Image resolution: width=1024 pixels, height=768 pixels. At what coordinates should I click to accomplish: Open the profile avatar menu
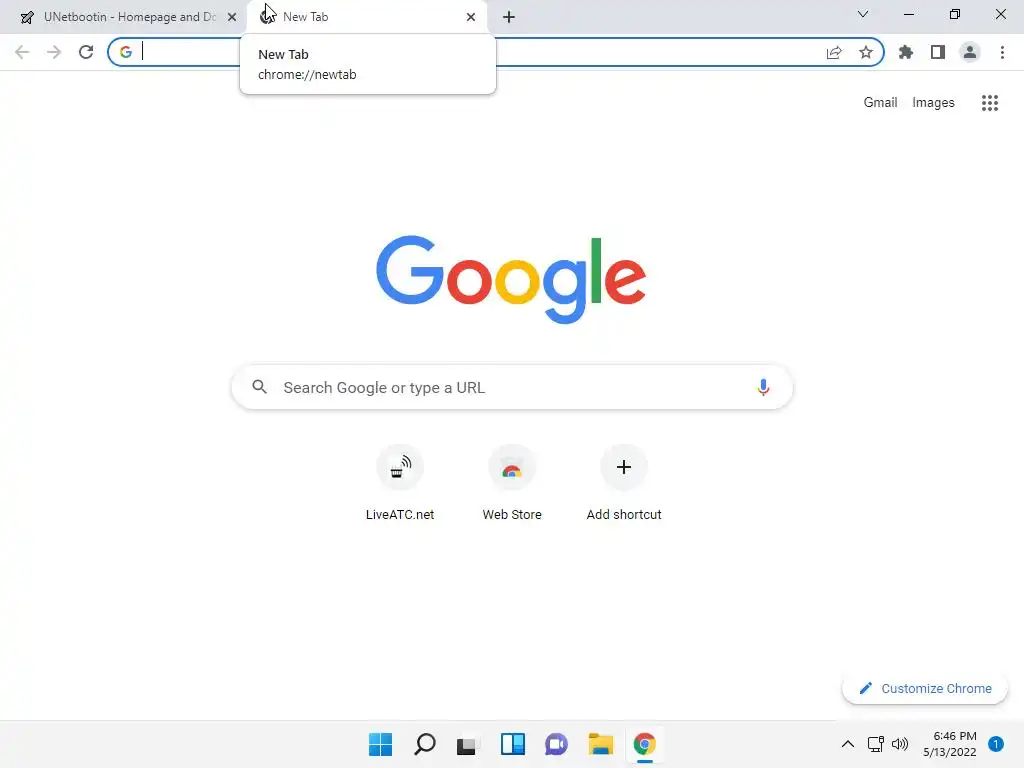click(x=970, y=52)
